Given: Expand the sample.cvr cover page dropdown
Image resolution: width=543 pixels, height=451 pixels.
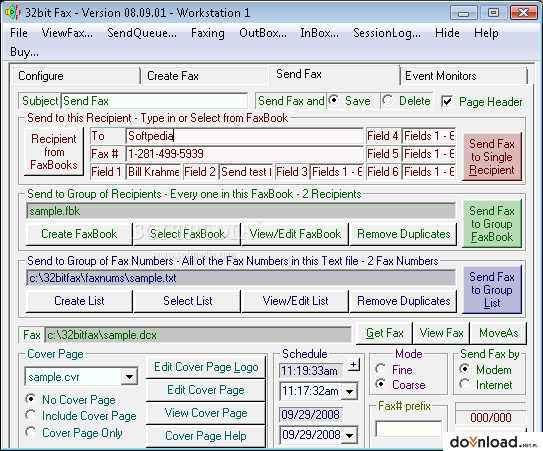Looking at the screenshot, I should 130,377.
